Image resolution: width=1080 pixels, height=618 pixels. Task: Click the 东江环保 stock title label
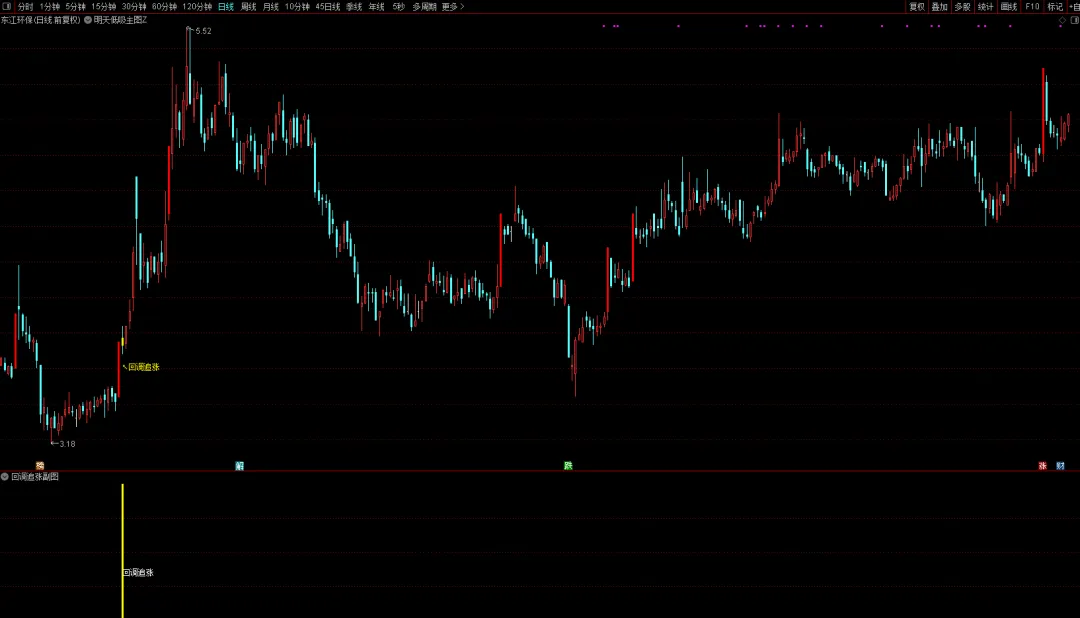point(41,20)
